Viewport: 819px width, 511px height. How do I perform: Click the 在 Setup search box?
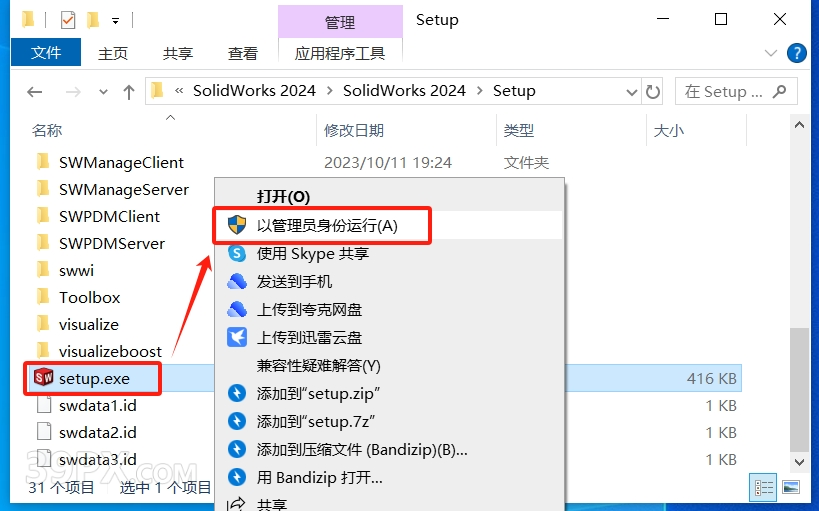pos(735,92)
